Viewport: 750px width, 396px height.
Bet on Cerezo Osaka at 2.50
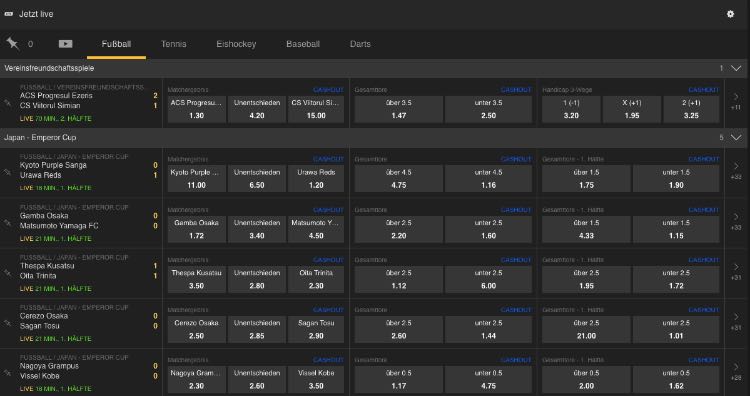coord(196,329)
